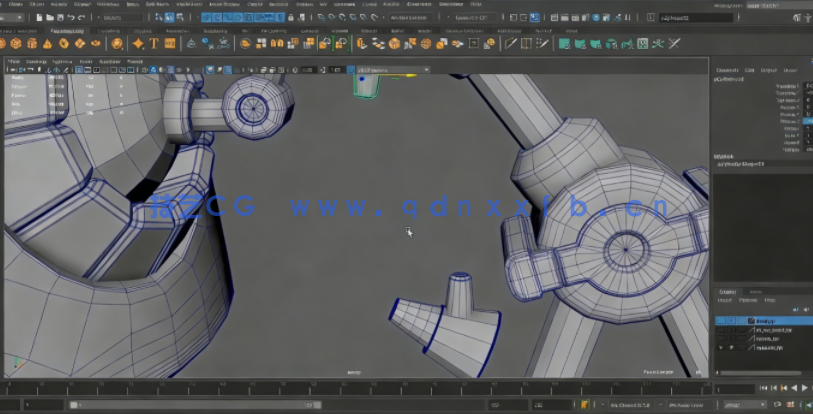This screenshot has width=813, height=414.
Task: Toggle visibility of the bottom display layer
Action: [721, 348]
